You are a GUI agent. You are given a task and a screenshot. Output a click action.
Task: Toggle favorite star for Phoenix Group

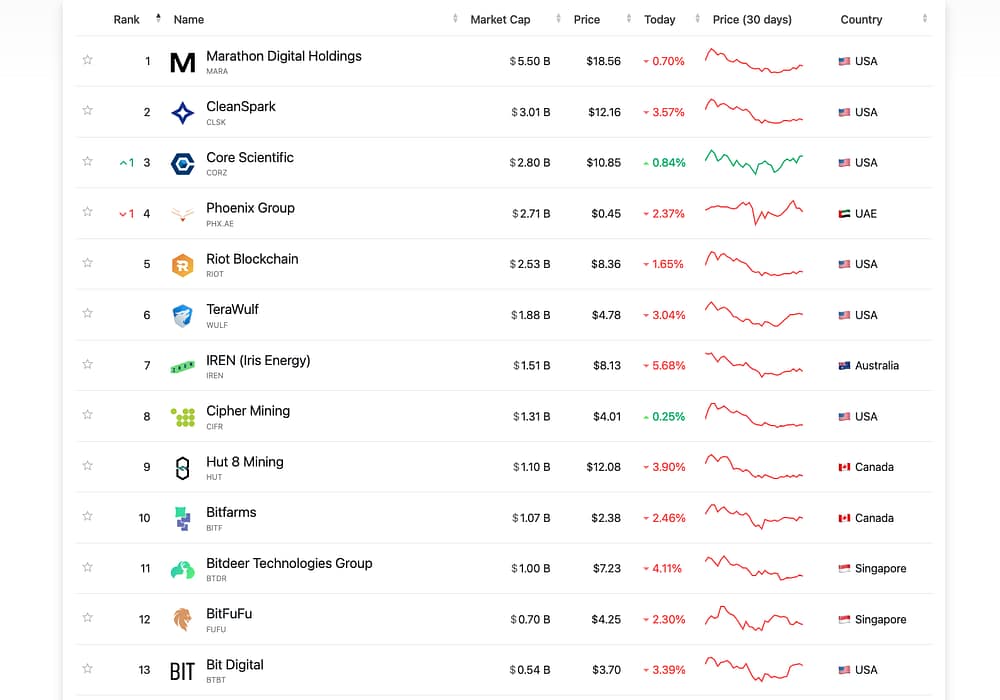tap(87, 212)
